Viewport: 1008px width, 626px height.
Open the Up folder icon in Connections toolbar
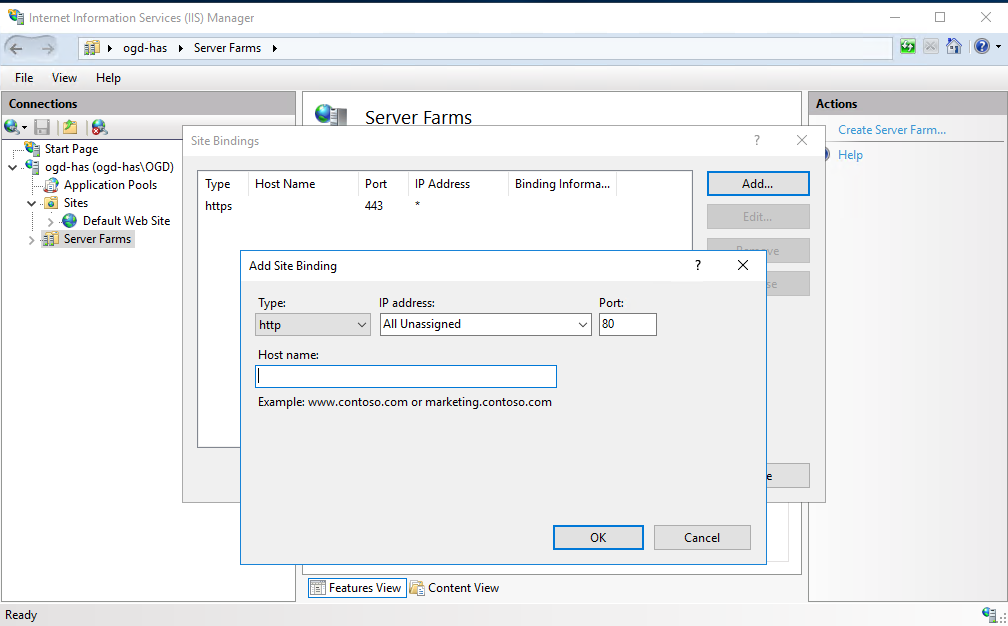coord(68,127)
